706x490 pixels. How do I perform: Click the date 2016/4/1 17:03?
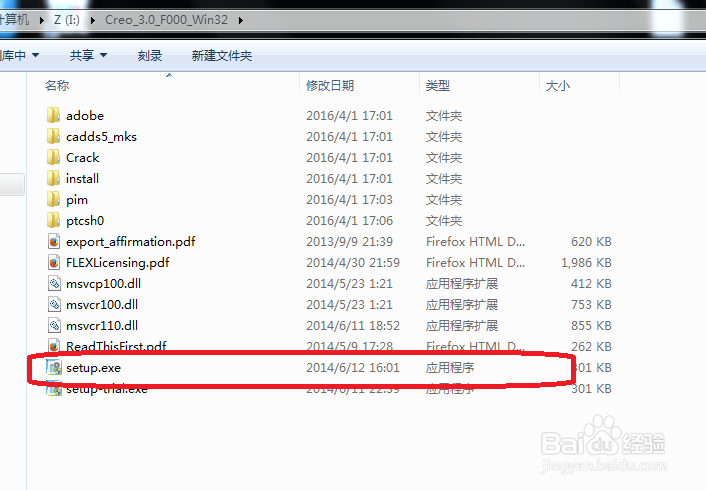pyautogui.click(x=349, y=200)
